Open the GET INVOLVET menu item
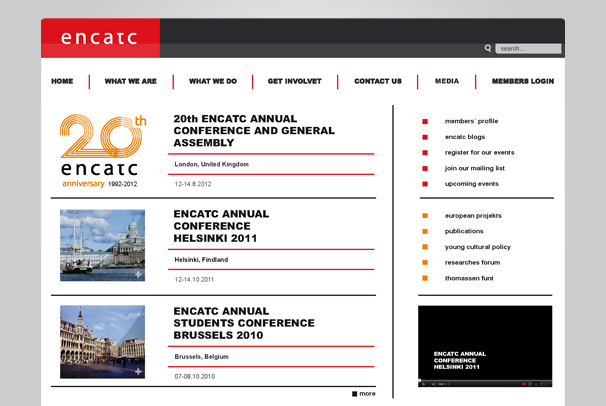606x406 pixels. coord(295,81)
